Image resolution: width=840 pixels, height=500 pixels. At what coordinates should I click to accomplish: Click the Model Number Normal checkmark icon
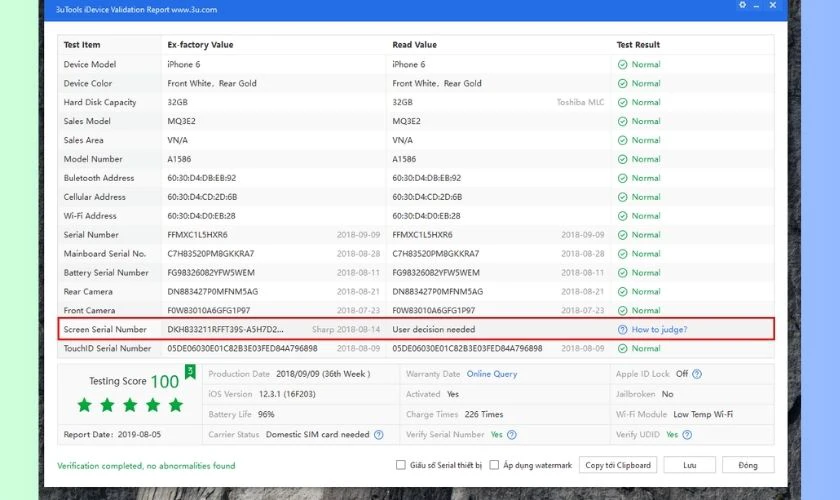pos(622,159)
